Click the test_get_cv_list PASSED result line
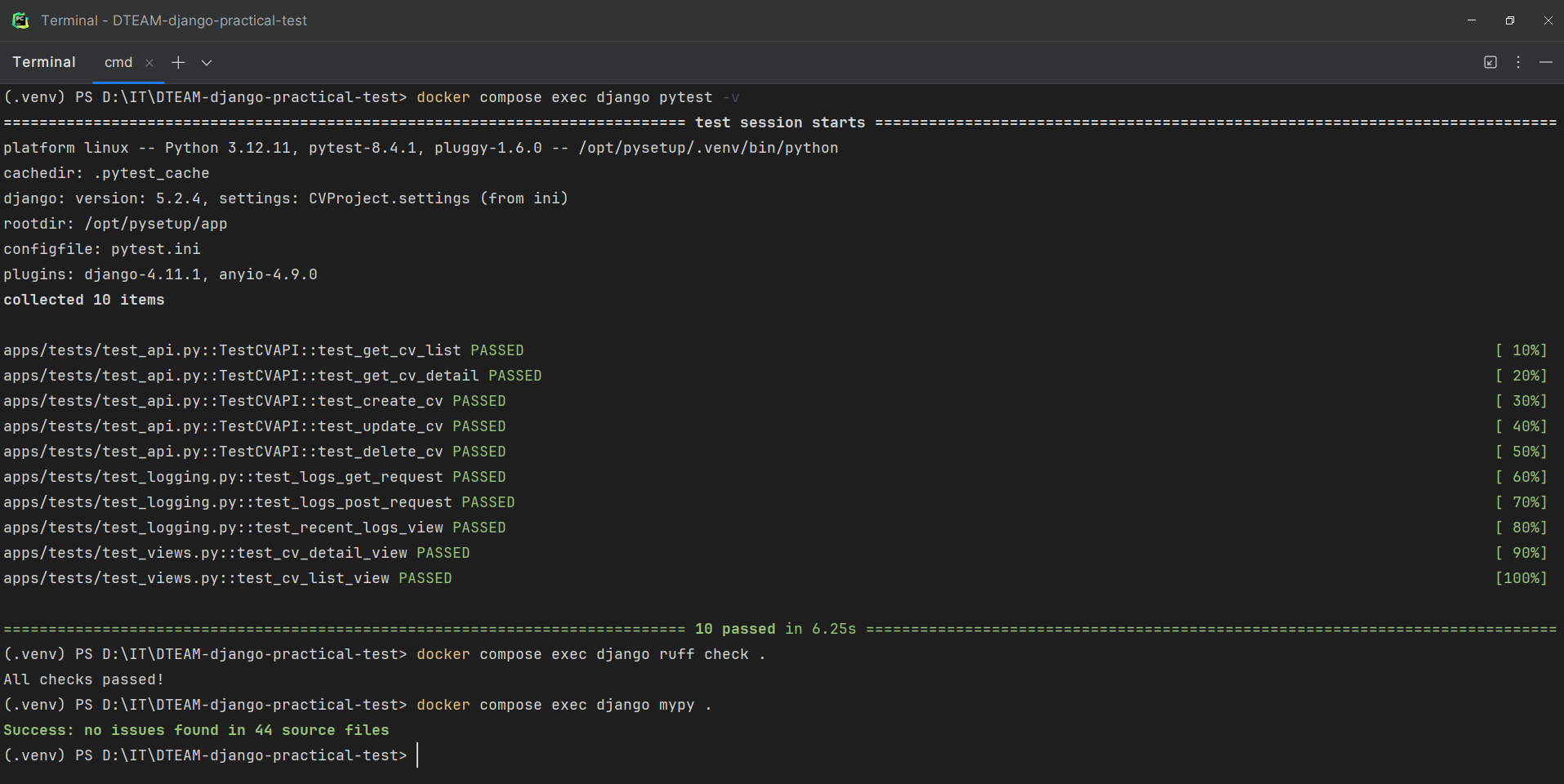Screen dimensions: 1564x784 point(263,350)
